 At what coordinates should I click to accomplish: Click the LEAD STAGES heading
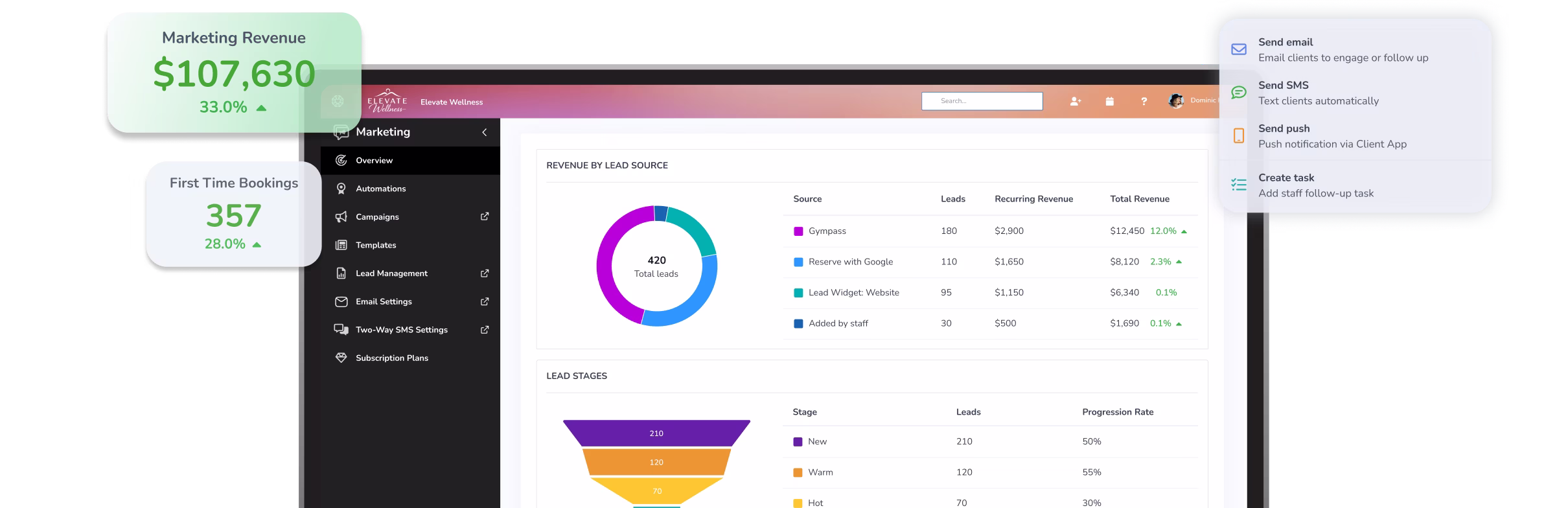pyautogui.click(x=576, y=376)
